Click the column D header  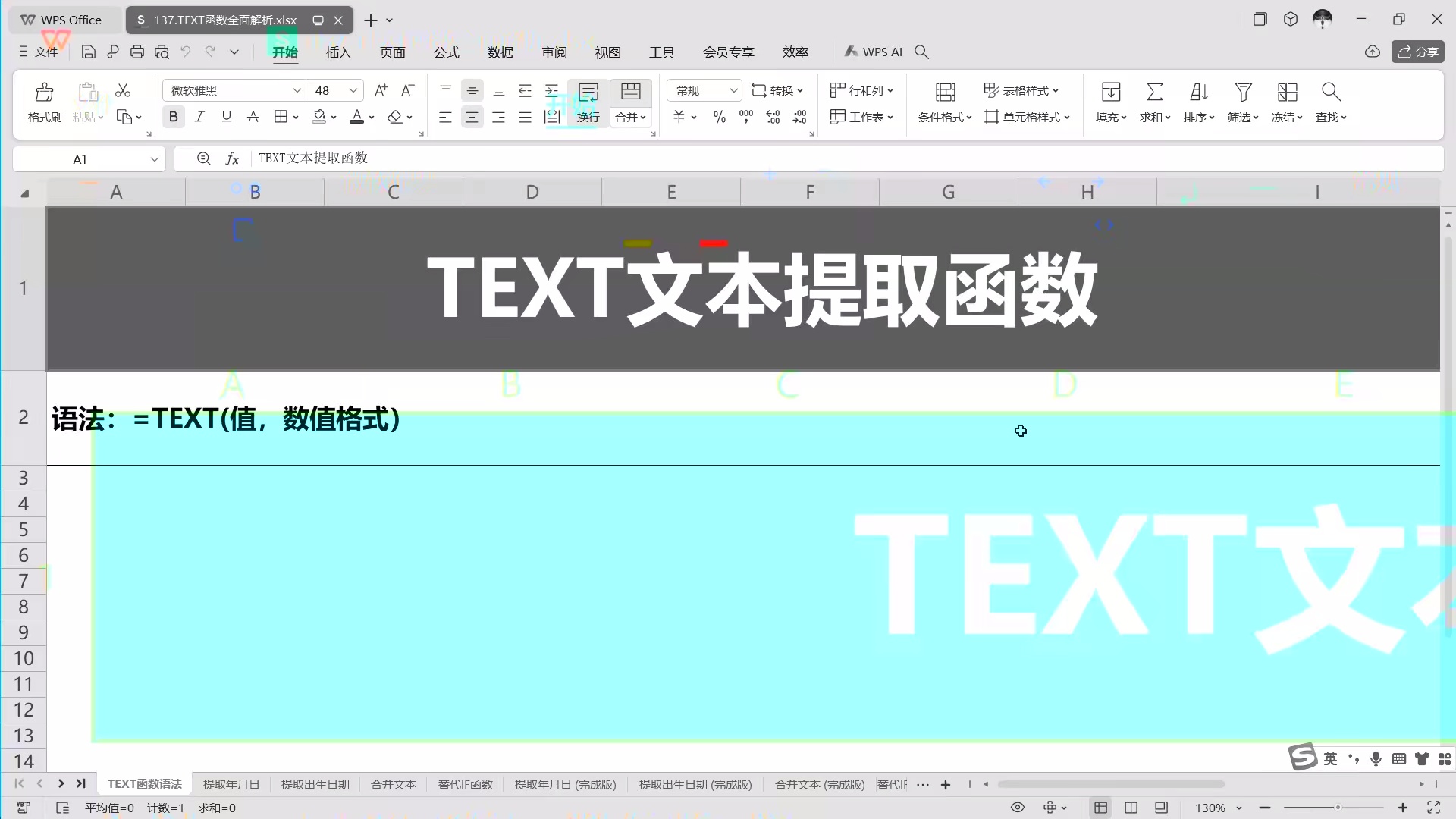[532, 193]
